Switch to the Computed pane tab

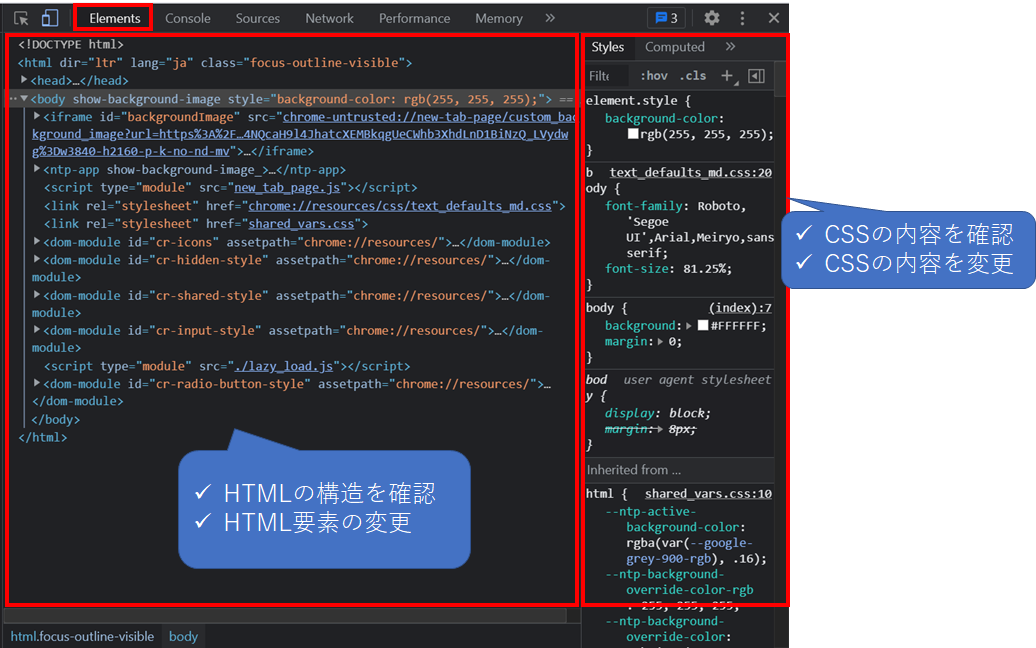(x=675, y=47)
